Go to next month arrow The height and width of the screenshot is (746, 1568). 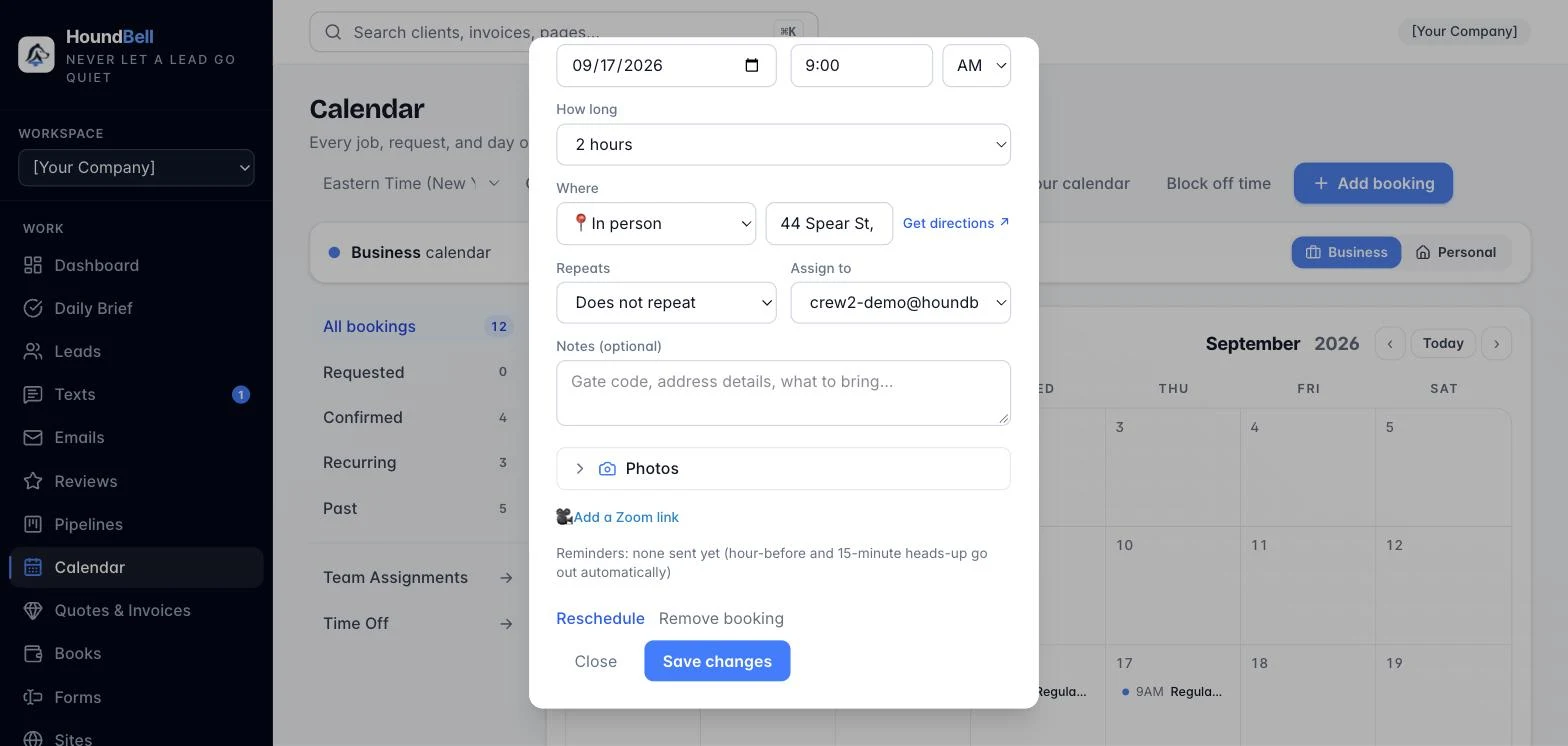(1496, 343)
